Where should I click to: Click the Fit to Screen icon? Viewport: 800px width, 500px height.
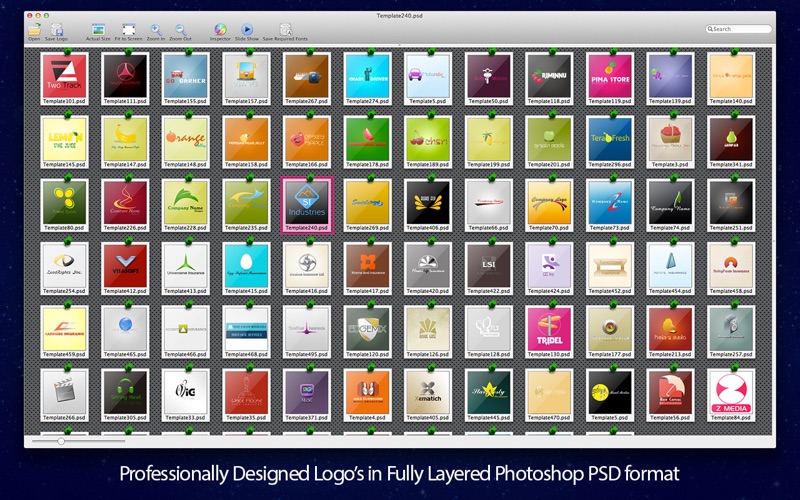tap(129, 30)
